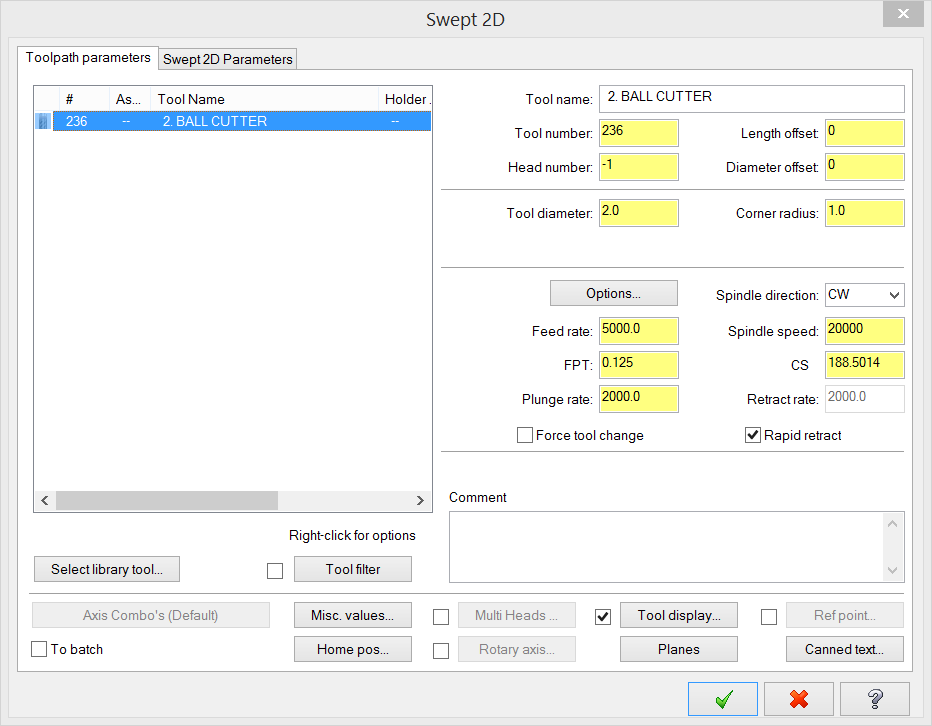Switch to Swept 2D Parameters tab
932x726 pixels.
point(228,59)
